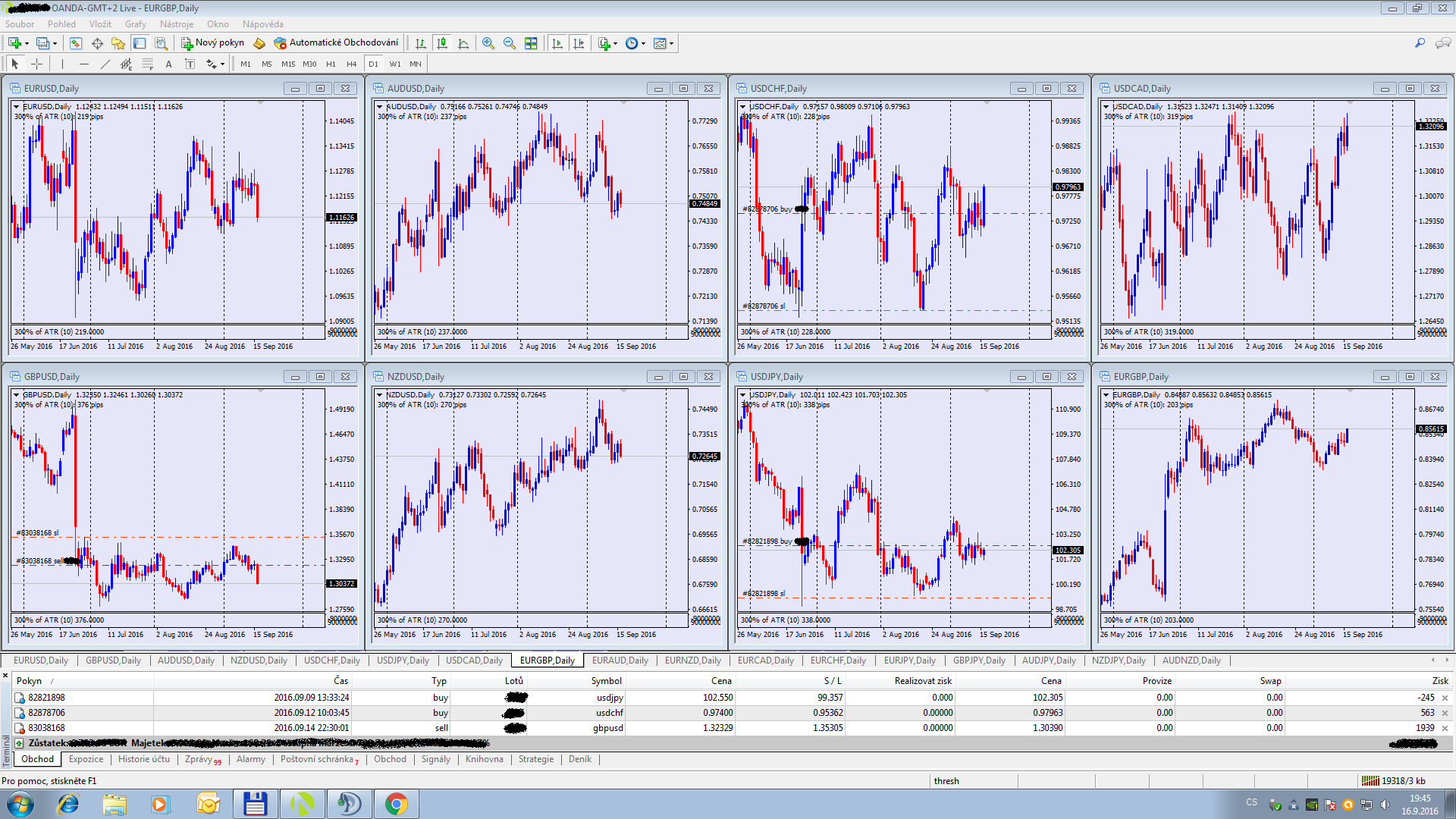The image size is (1456, 819).
Task: Open the Historie účtu terminal tab
Action: [144, 759]
